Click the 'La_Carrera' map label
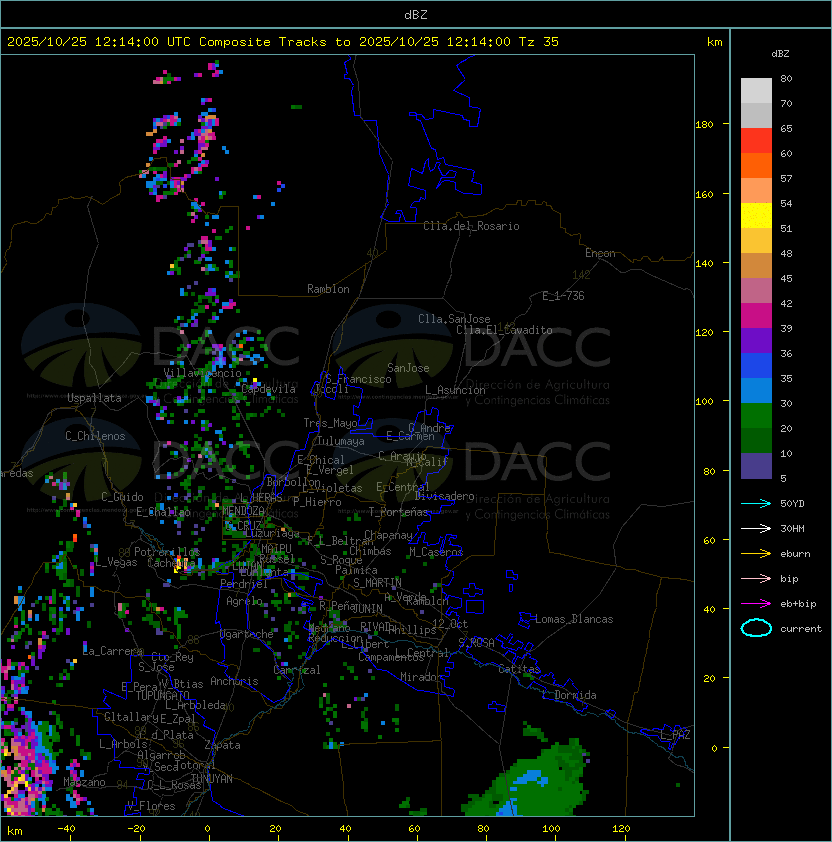The image size is (832, 842). (x=113, y=651)
